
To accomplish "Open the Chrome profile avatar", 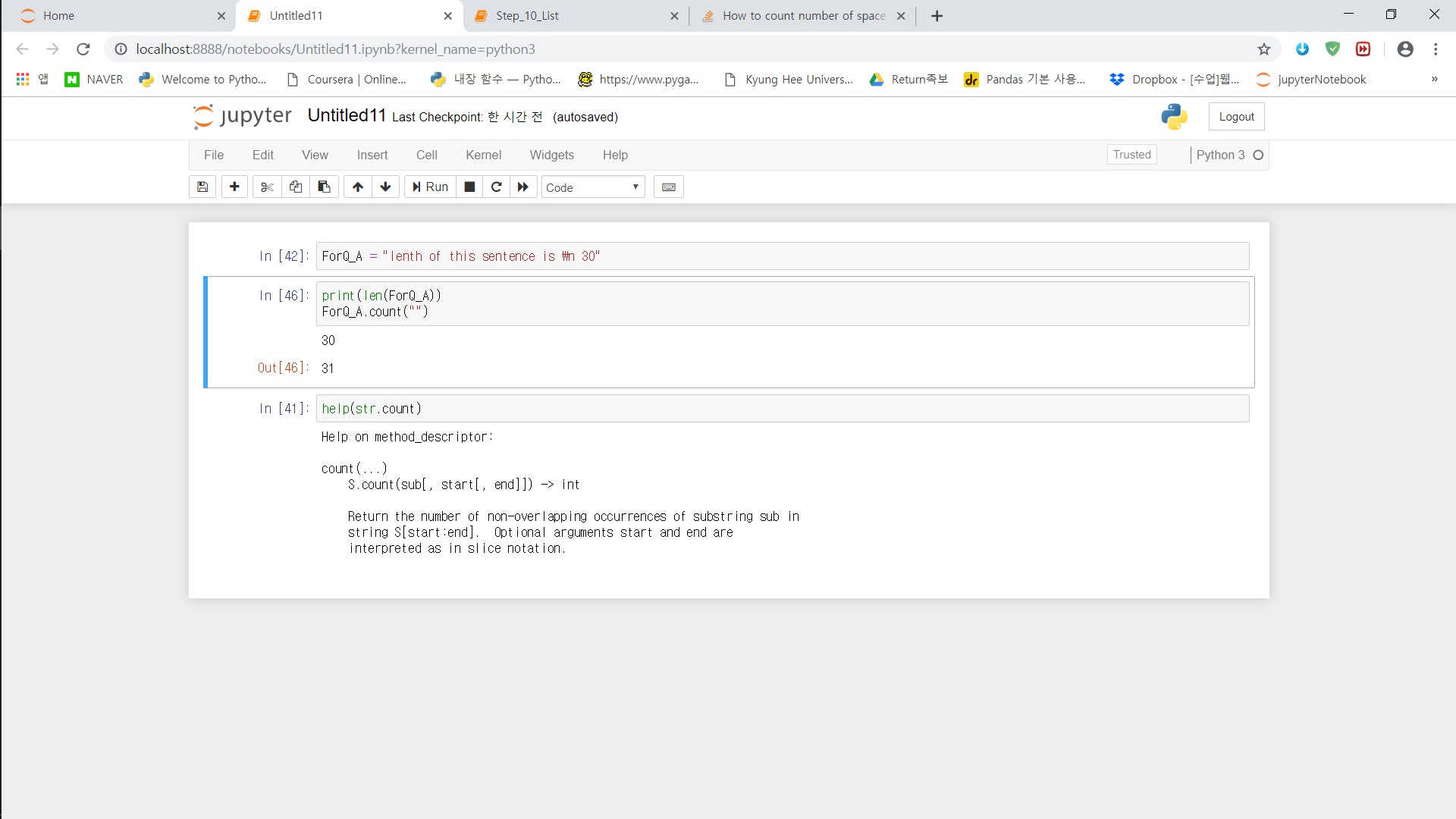I will coord(1405,49).
